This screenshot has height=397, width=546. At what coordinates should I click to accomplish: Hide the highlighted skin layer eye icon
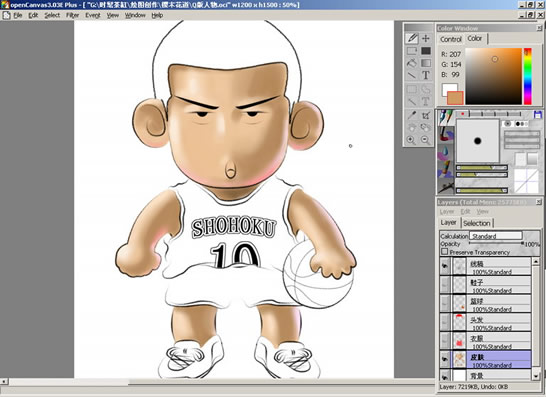445,359
